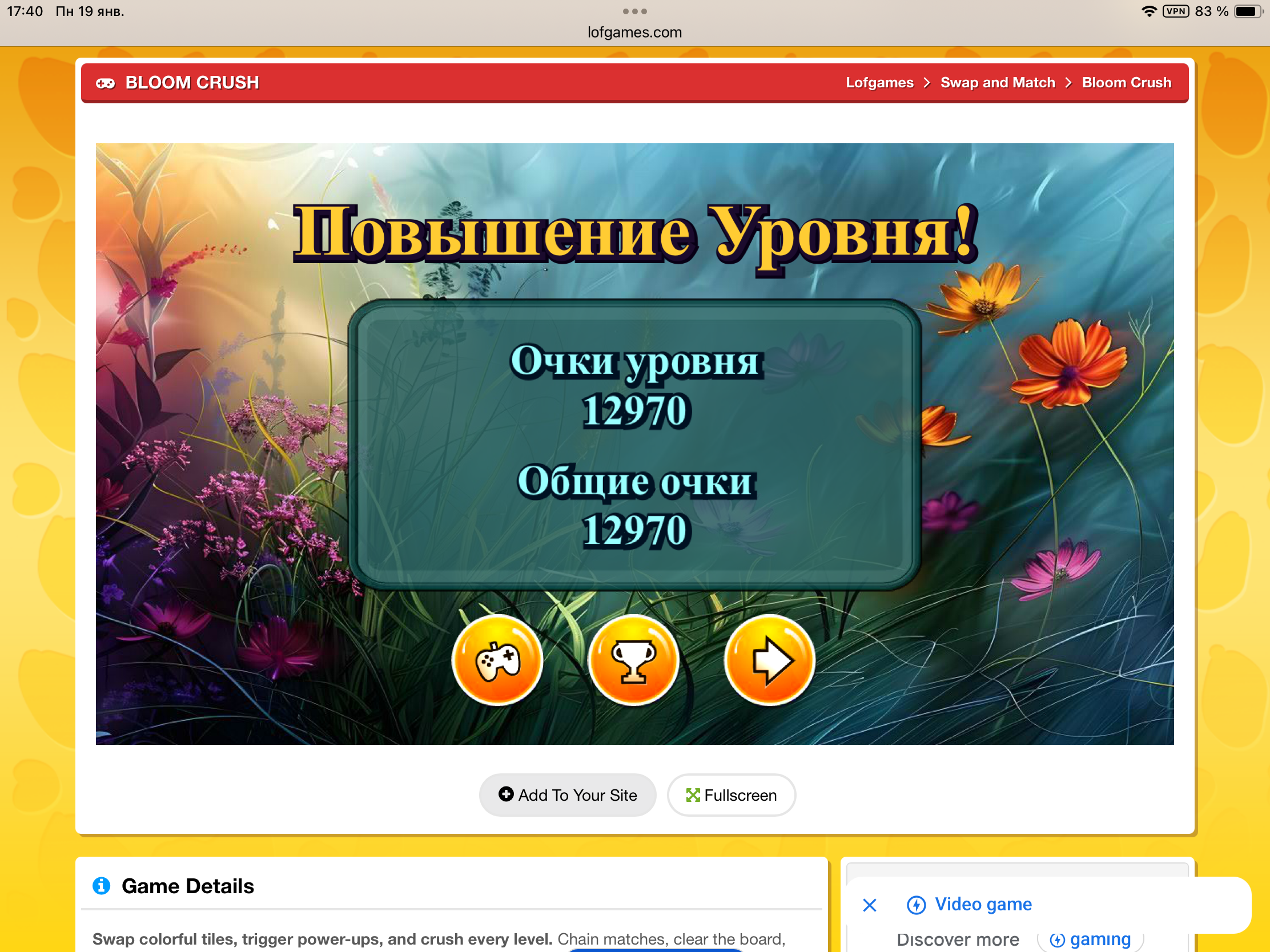Image resolution: width=1270 pixels, height=952 pixels.
Task: Tap the lightning icon next to Video game
Action: click(916, 905)
